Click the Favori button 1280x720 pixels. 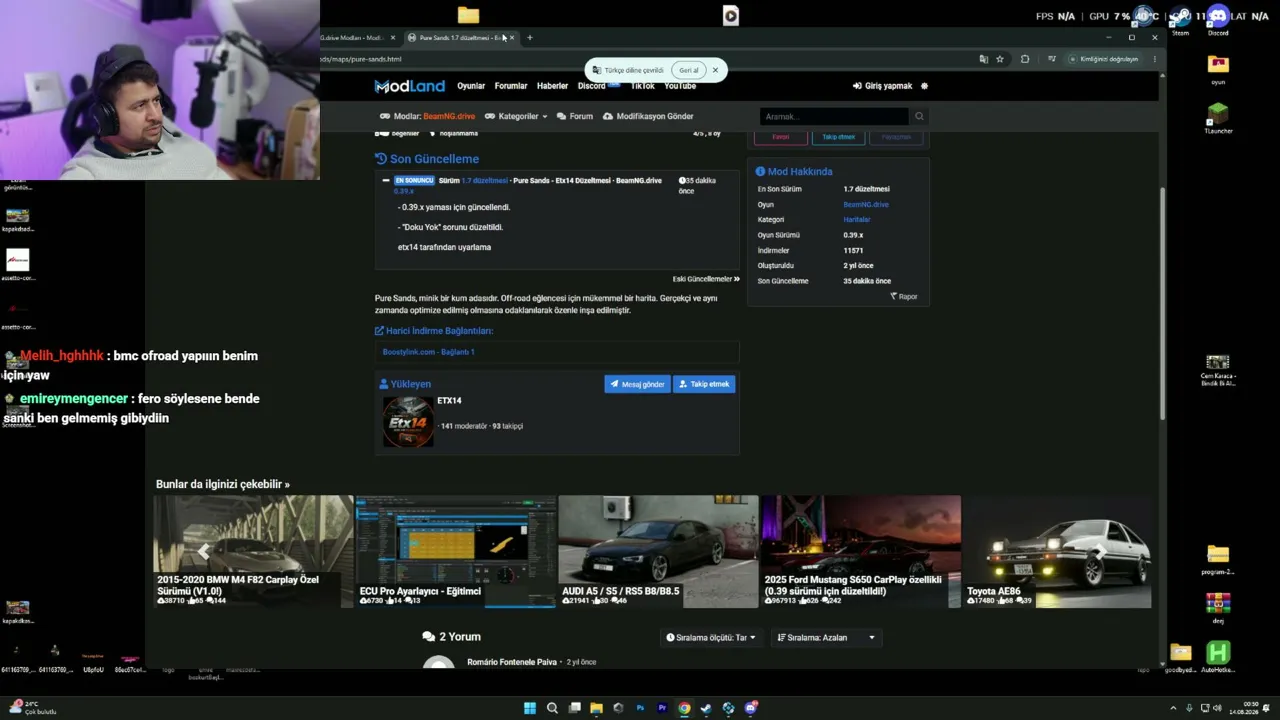pos(781,137)
